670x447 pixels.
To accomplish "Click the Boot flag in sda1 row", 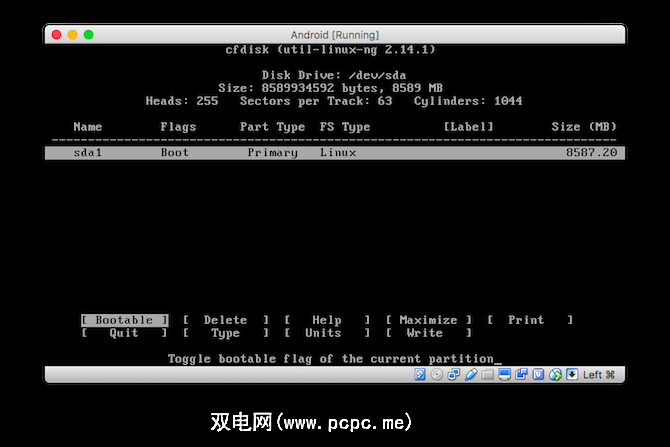I will coord(174,153).
